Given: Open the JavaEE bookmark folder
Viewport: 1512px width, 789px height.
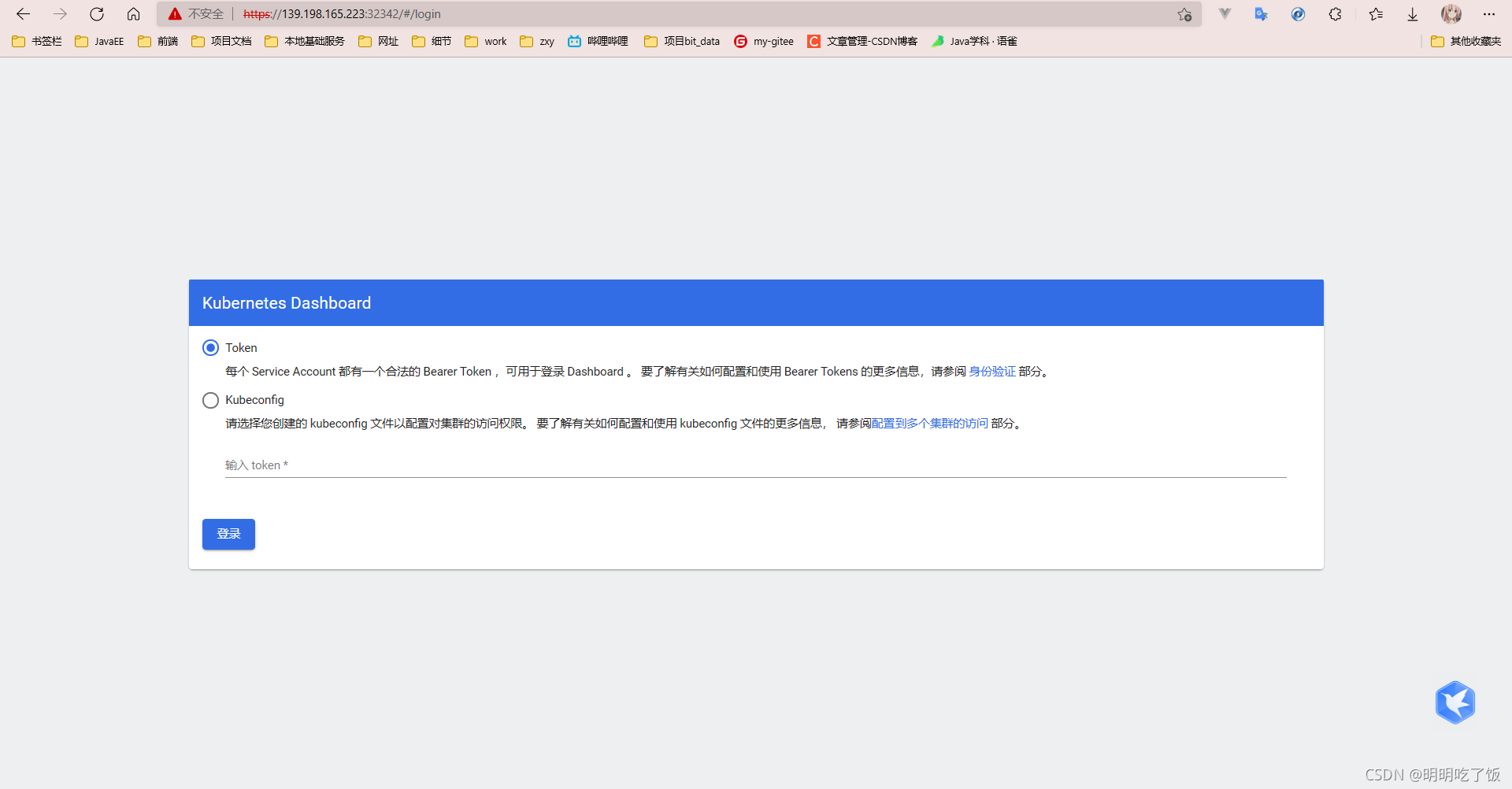Looking at the screenshot, I should tap(99, 41).
